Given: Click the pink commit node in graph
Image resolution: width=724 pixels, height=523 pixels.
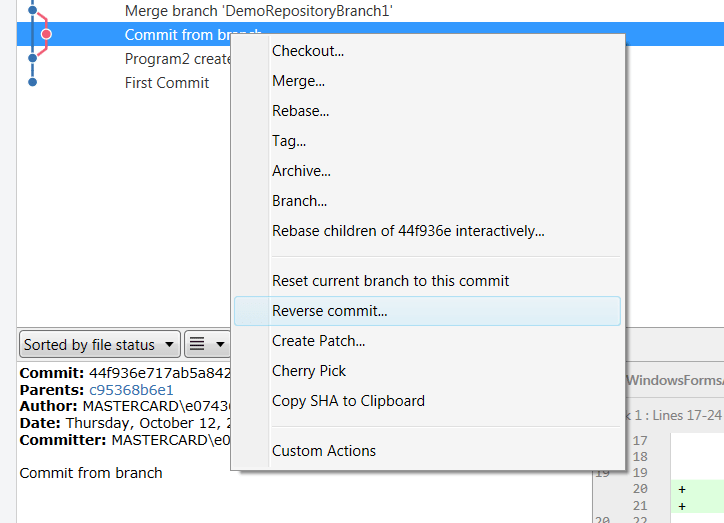Looking at the screenshot, I should point(46,35).
